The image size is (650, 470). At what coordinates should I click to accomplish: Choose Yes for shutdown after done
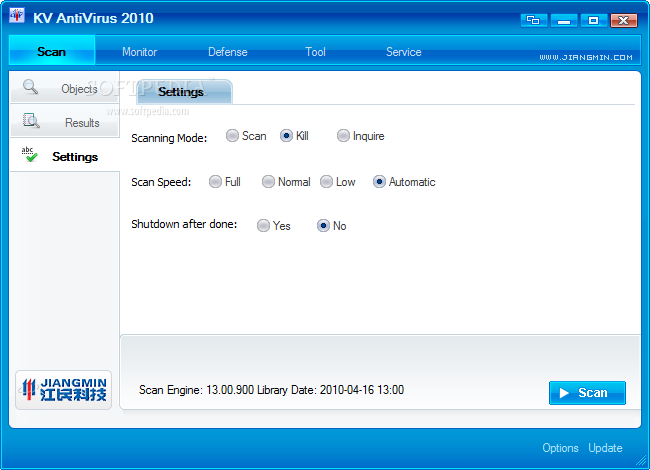pos(263,225)
